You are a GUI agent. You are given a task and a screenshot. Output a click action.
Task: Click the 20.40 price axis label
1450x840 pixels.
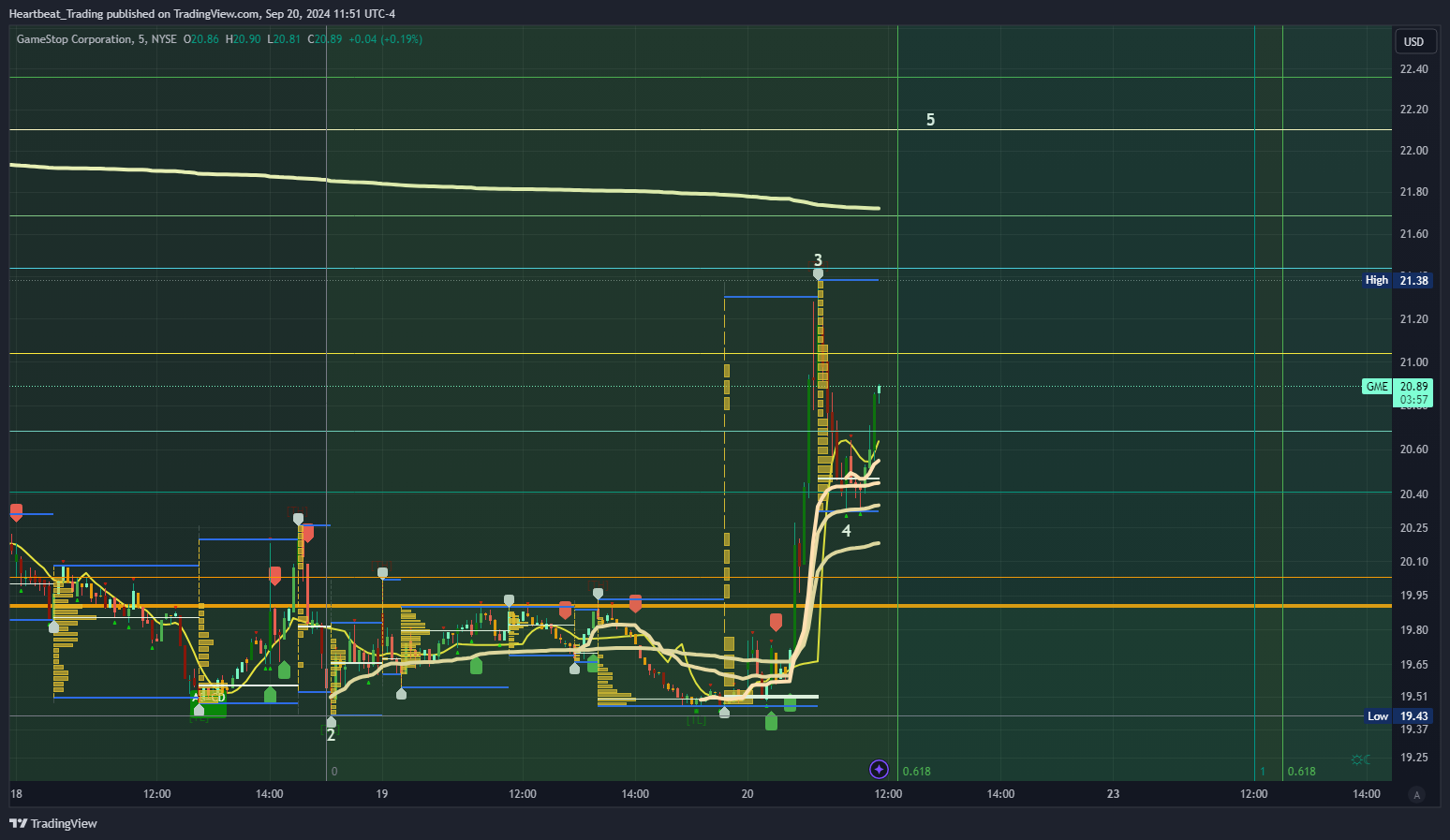click(x=1413, y=494)
